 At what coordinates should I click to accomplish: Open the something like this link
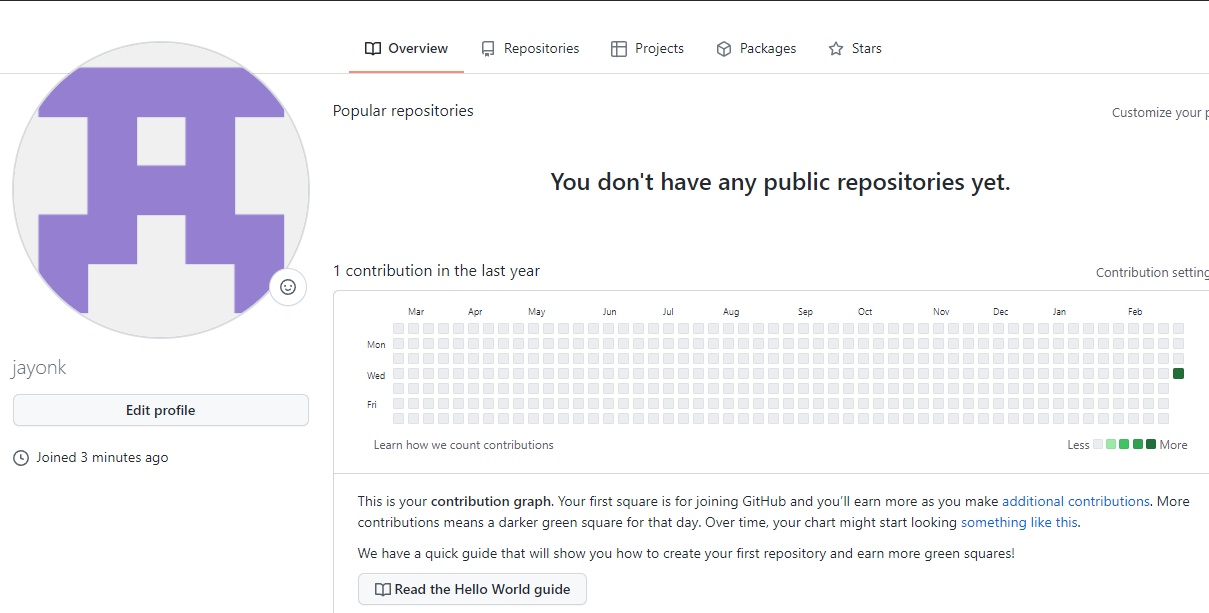point(1019,522)
